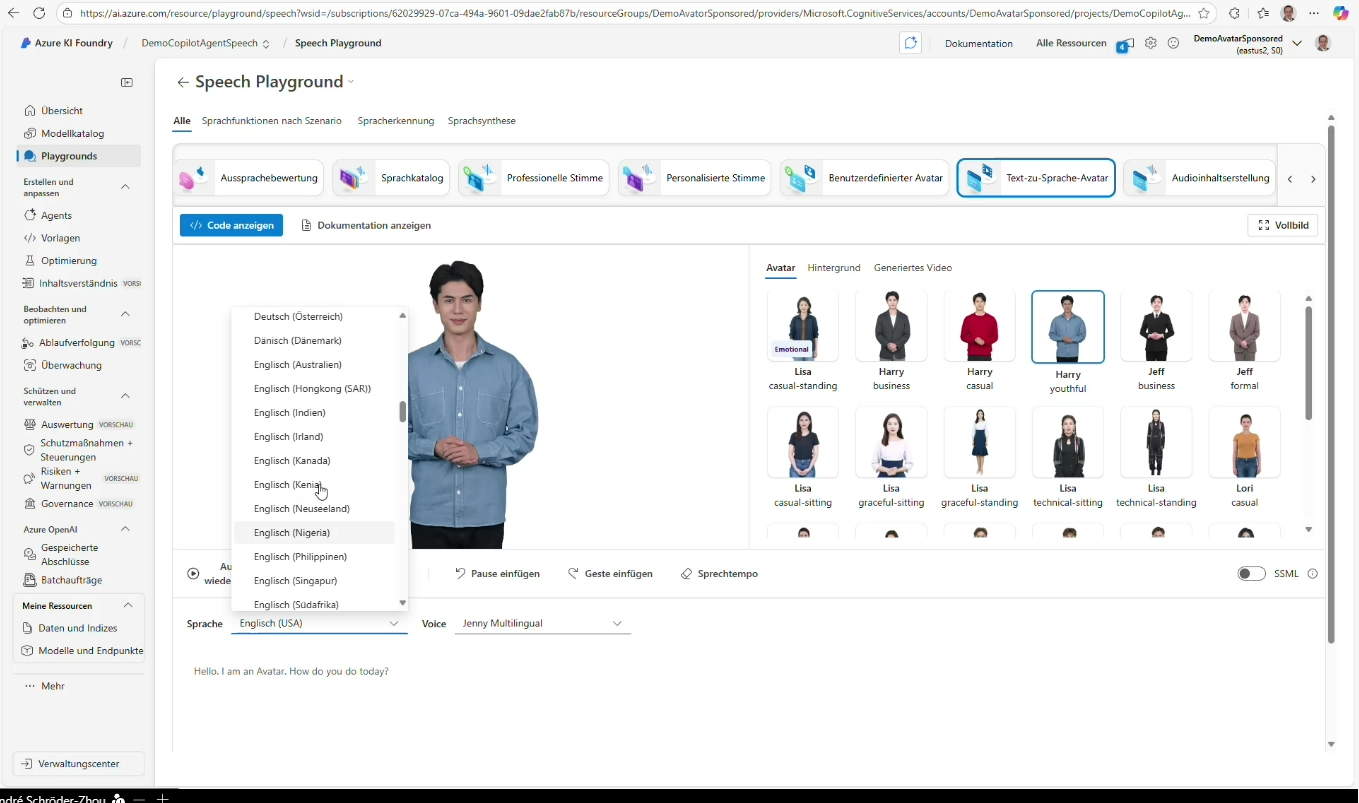Image resolution: width=1359 pixels, height=803 pixels.
Task: Collapse the Meine Ressourcen section
Action: (x=128, y=606)
